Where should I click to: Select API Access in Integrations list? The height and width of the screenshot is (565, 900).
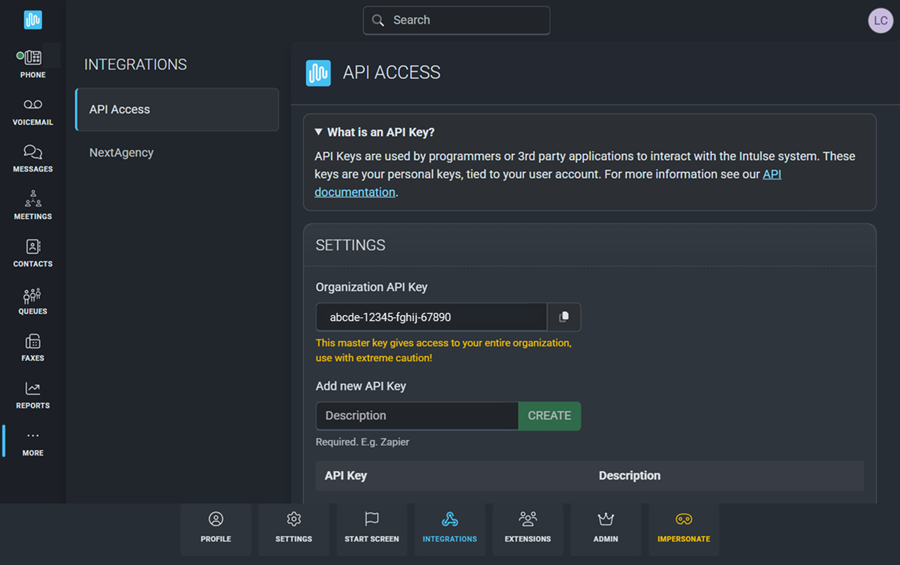click(177, 110)
